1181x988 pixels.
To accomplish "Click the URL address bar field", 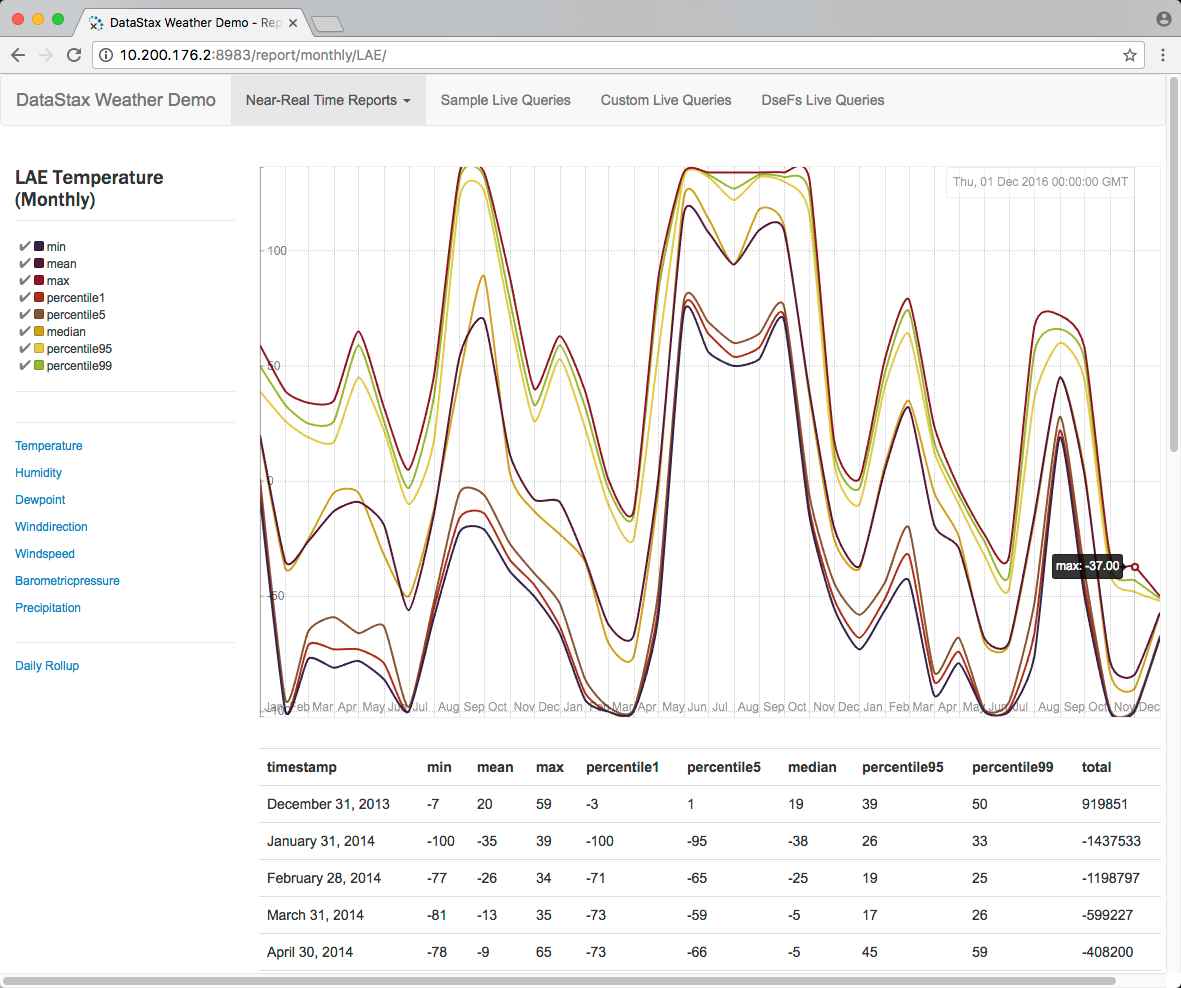I will (600, 56).
